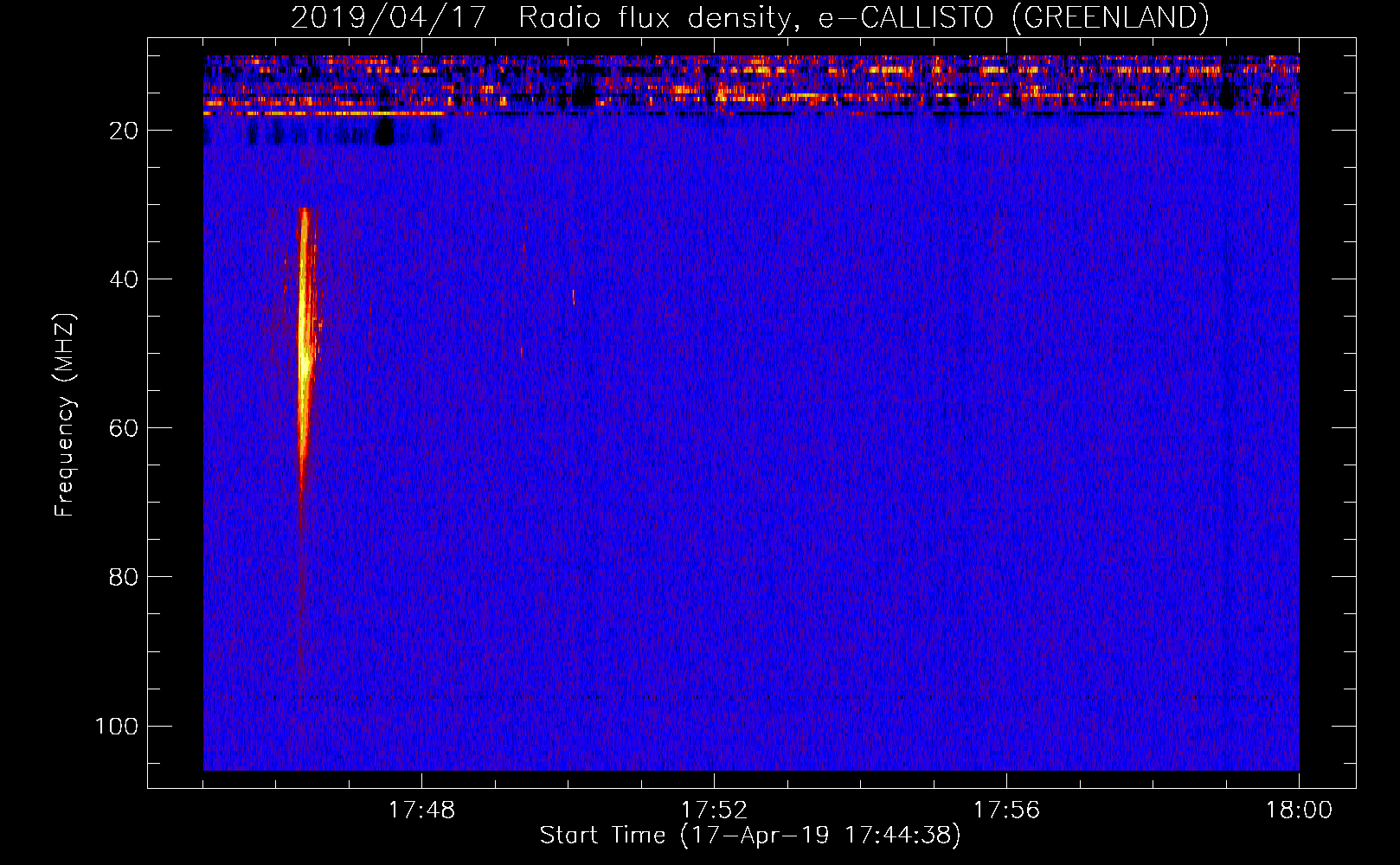Click the 18:00 time tick label

[1299, 811]
